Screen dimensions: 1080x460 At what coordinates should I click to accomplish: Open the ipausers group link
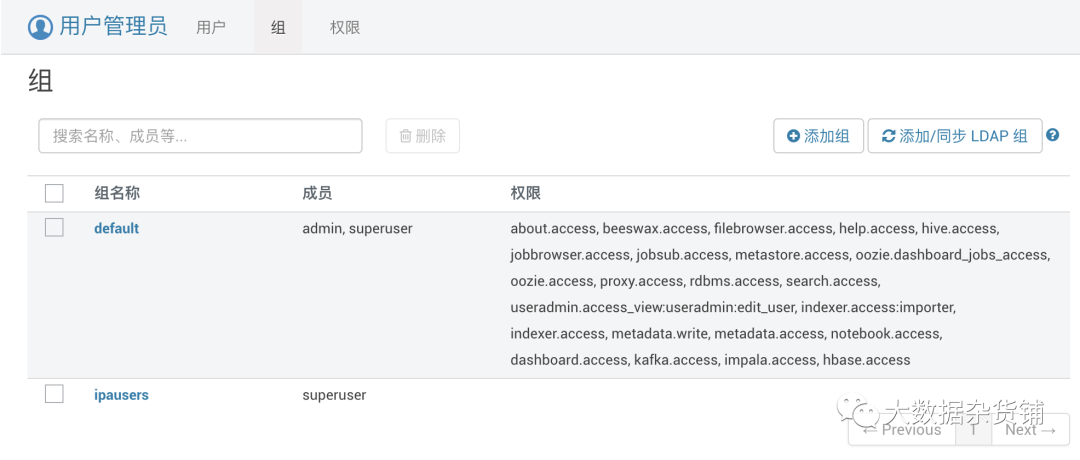[x=121, y=395]
